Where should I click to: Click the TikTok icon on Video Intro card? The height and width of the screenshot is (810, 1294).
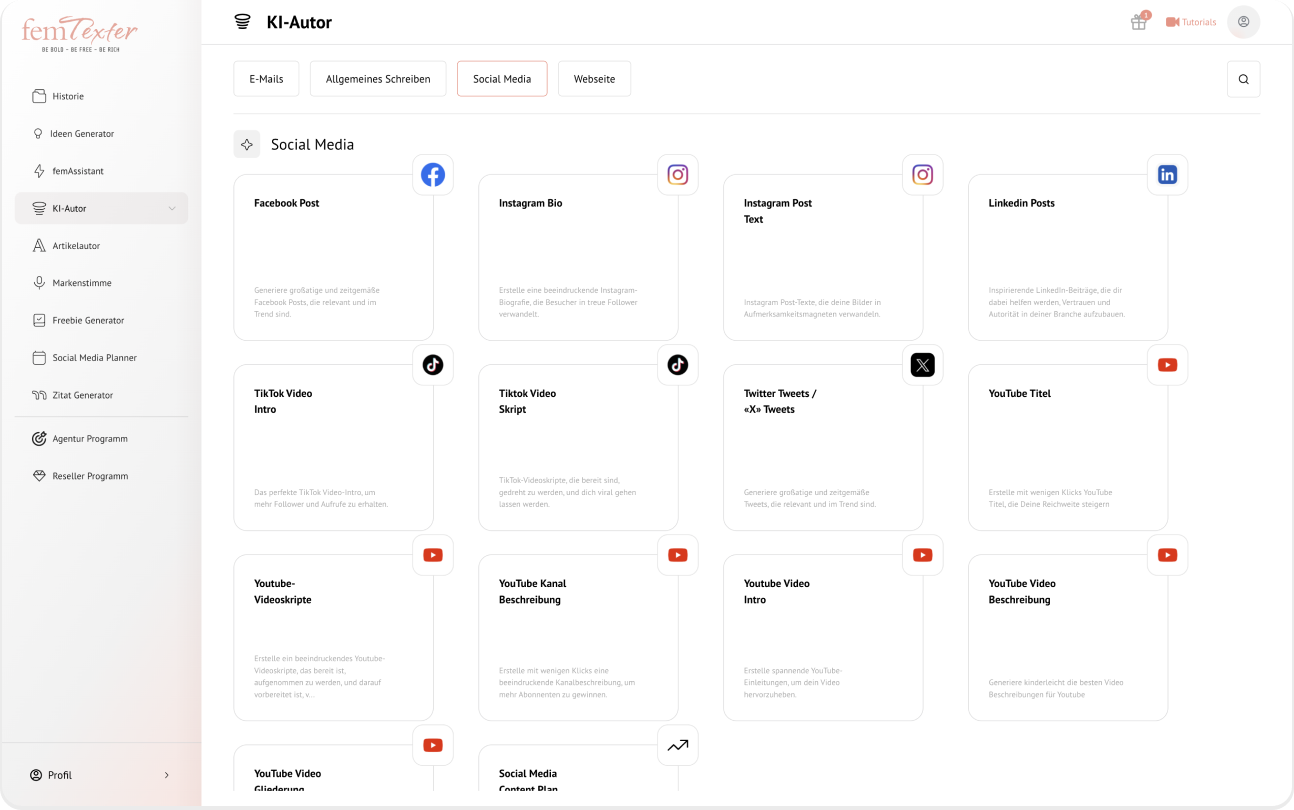pos(433,365)
